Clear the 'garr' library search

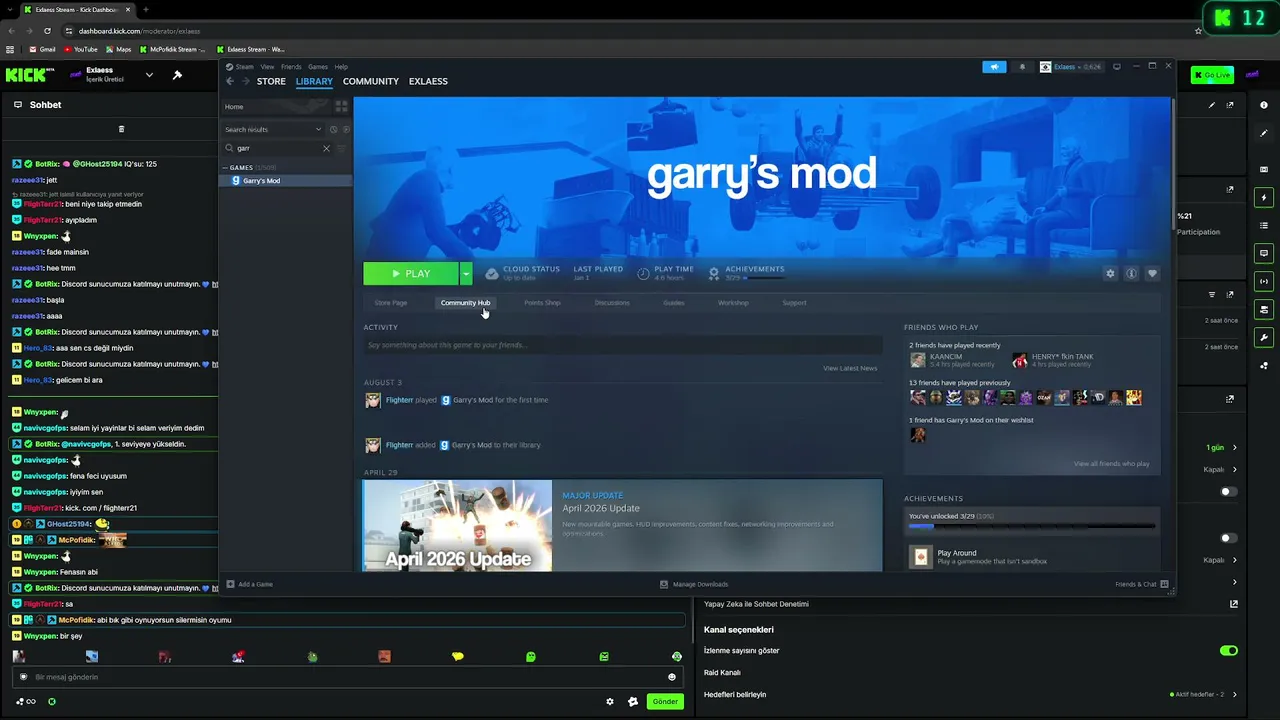point(326,148)
